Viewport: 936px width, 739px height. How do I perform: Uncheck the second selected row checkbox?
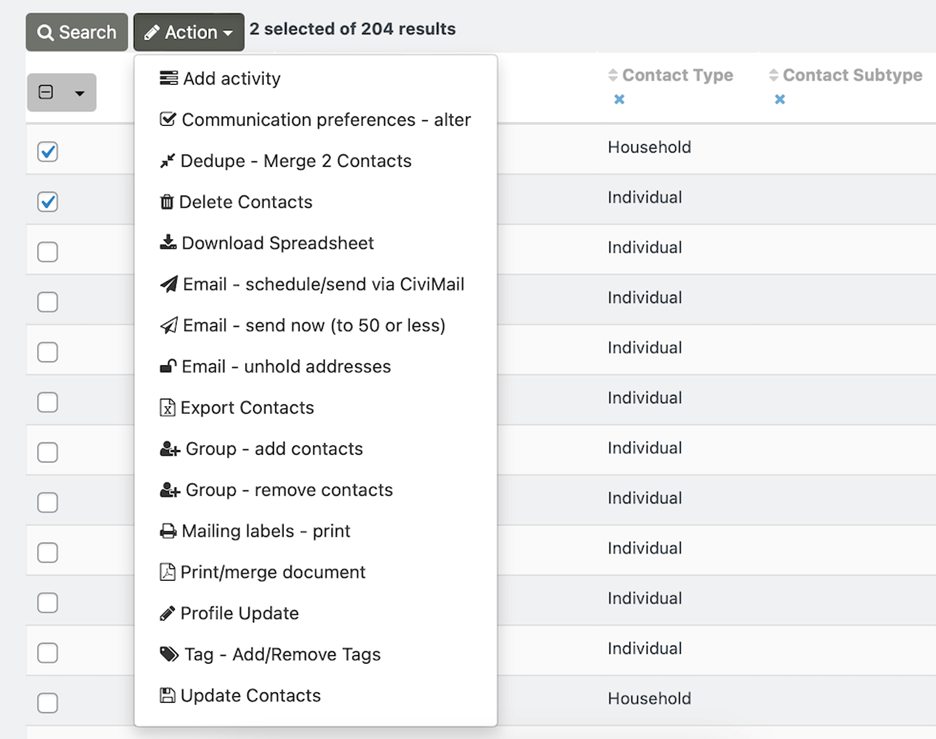click(47, 202)
